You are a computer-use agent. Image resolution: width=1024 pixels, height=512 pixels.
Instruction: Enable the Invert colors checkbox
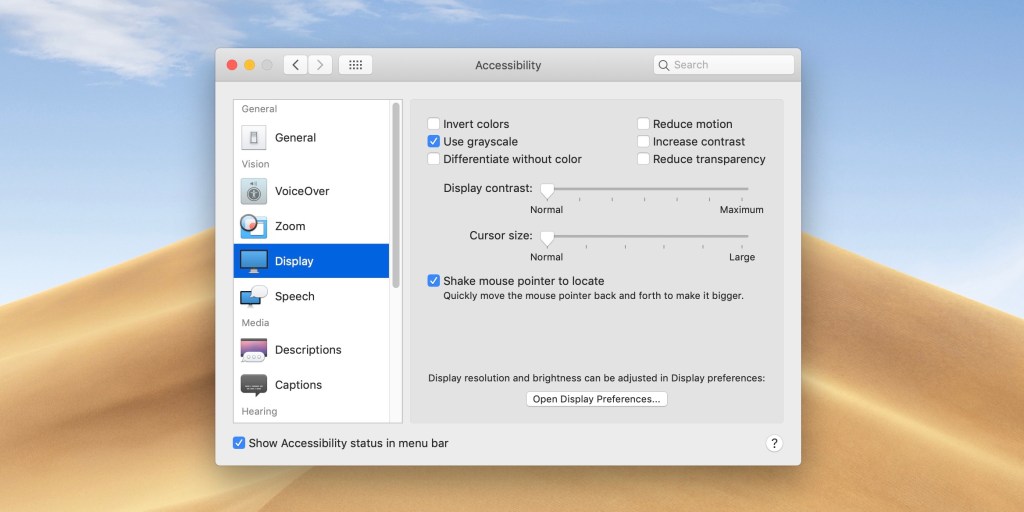[x=434, y=124]
